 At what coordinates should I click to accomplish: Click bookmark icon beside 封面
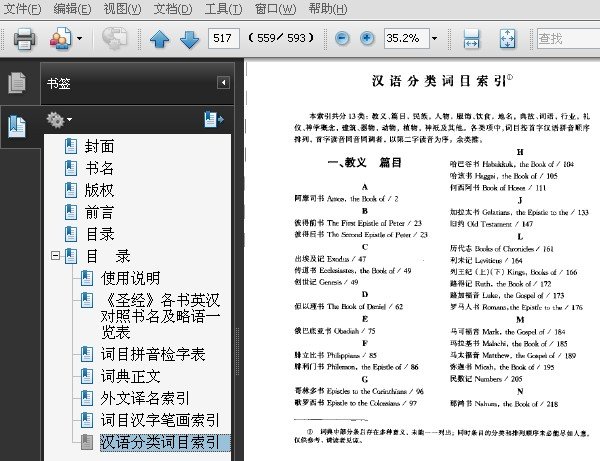(71, 146)
